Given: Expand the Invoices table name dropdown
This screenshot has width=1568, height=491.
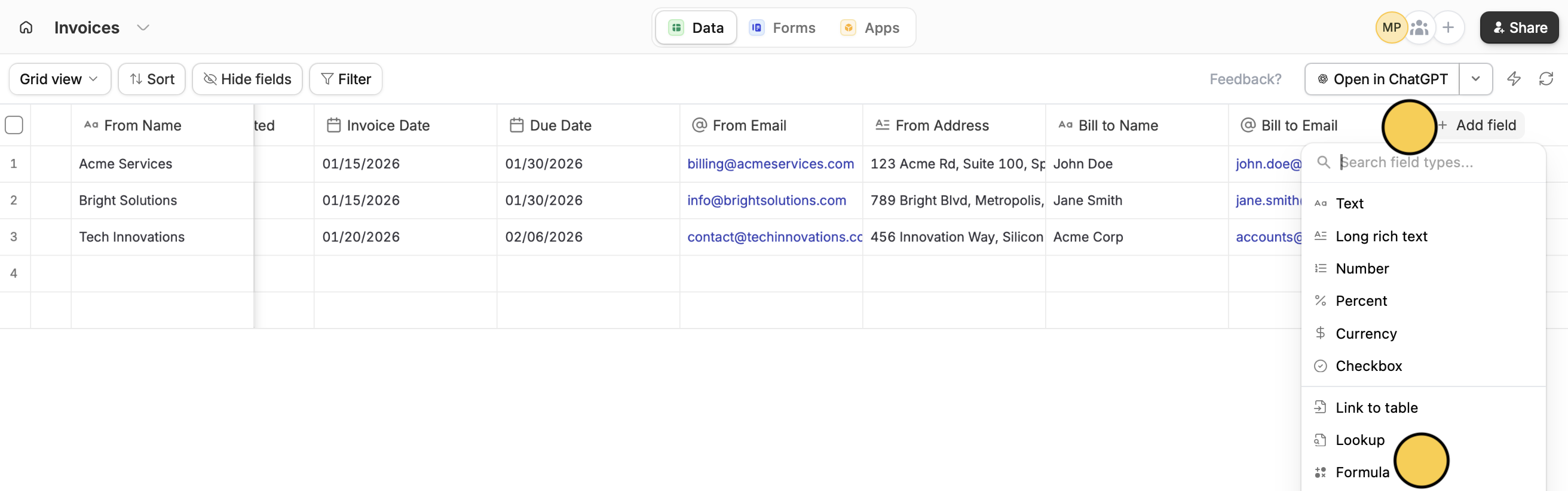Looking at the screenshot, I should tap(143, 28).
